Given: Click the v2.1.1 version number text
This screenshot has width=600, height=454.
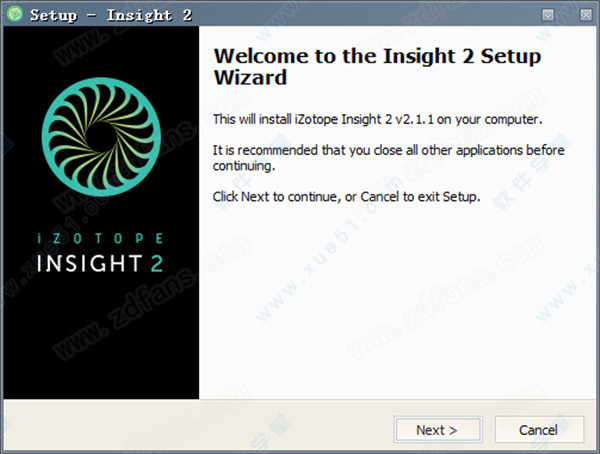Looking at the screenshot, I should (414, 119).
